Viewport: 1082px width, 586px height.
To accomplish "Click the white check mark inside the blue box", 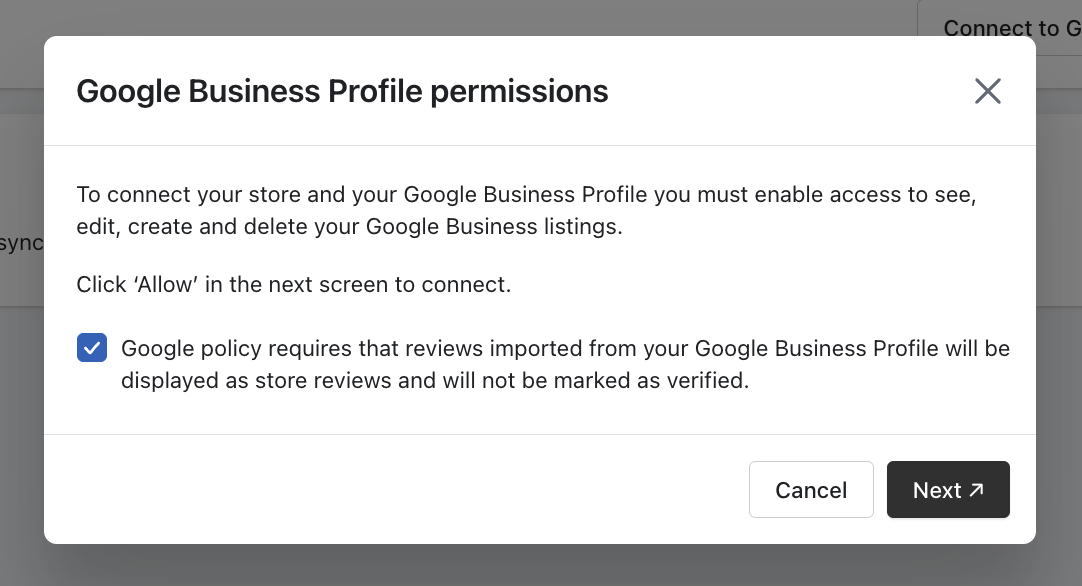I will click(92, 348).
